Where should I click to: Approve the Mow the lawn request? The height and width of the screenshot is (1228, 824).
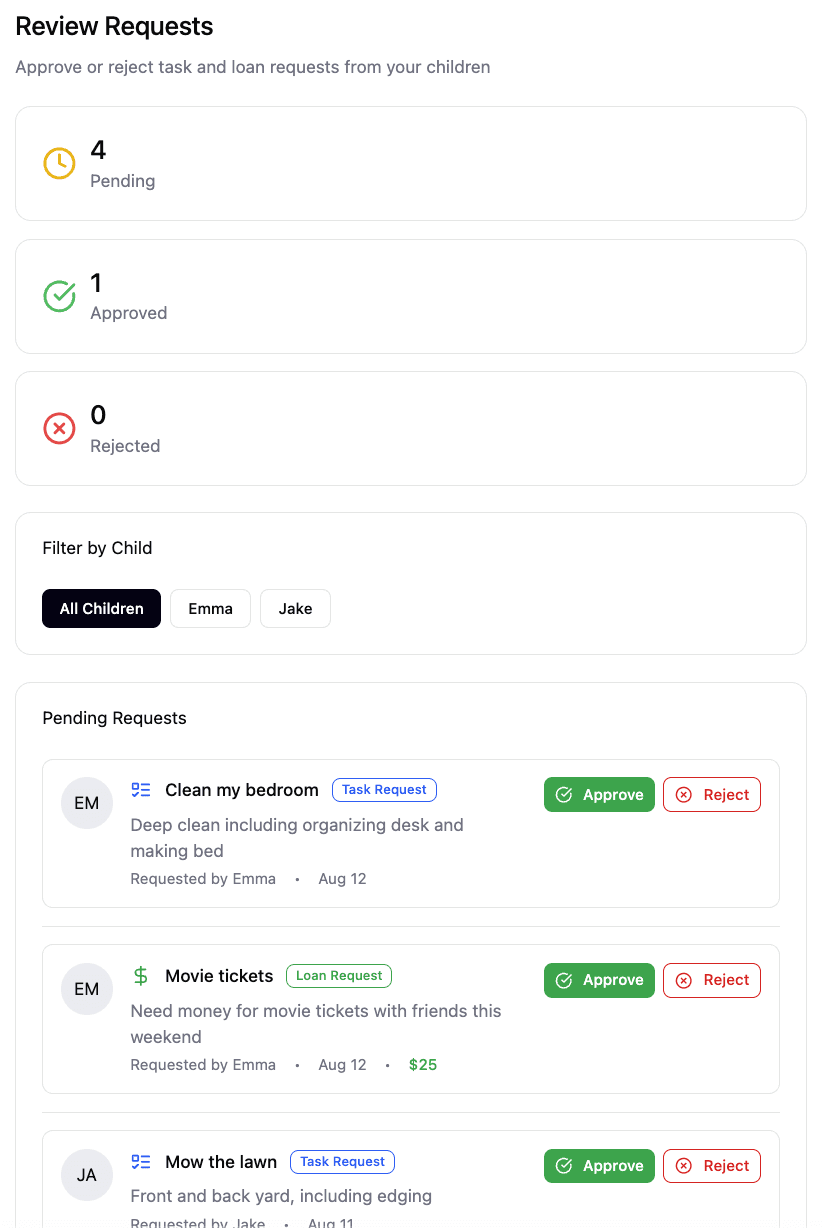click(x=599, y=1166)
